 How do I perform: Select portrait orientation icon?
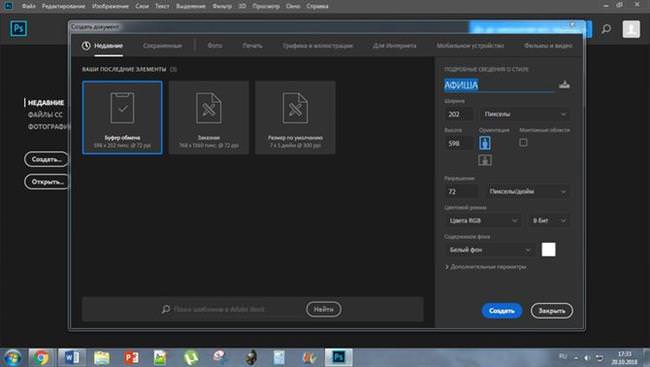click(x=485, y=143)
